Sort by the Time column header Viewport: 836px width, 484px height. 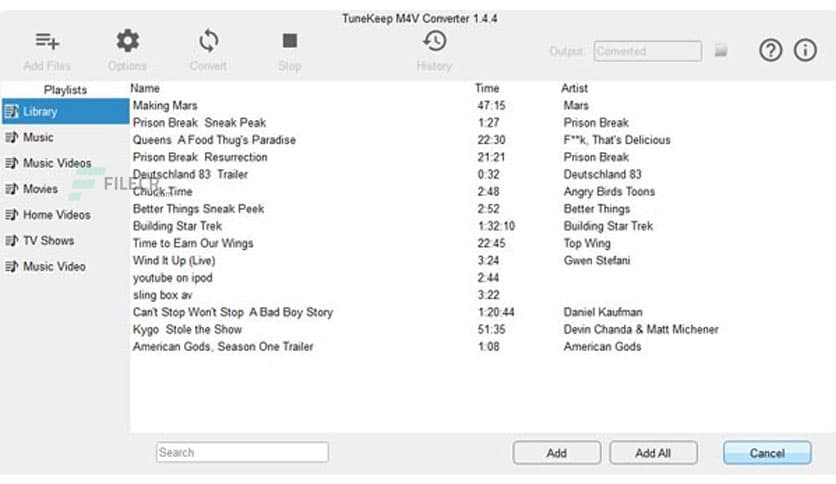point(487,88)
